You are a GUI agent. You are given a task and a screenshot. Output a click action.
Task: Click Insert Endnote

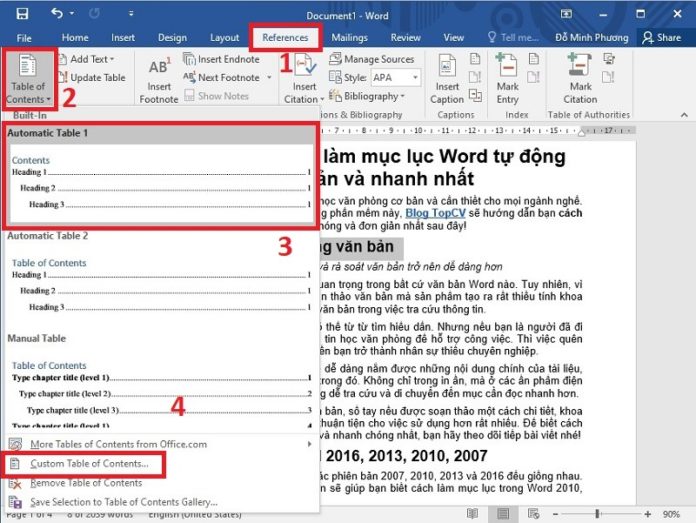click(x=221, y=59)
